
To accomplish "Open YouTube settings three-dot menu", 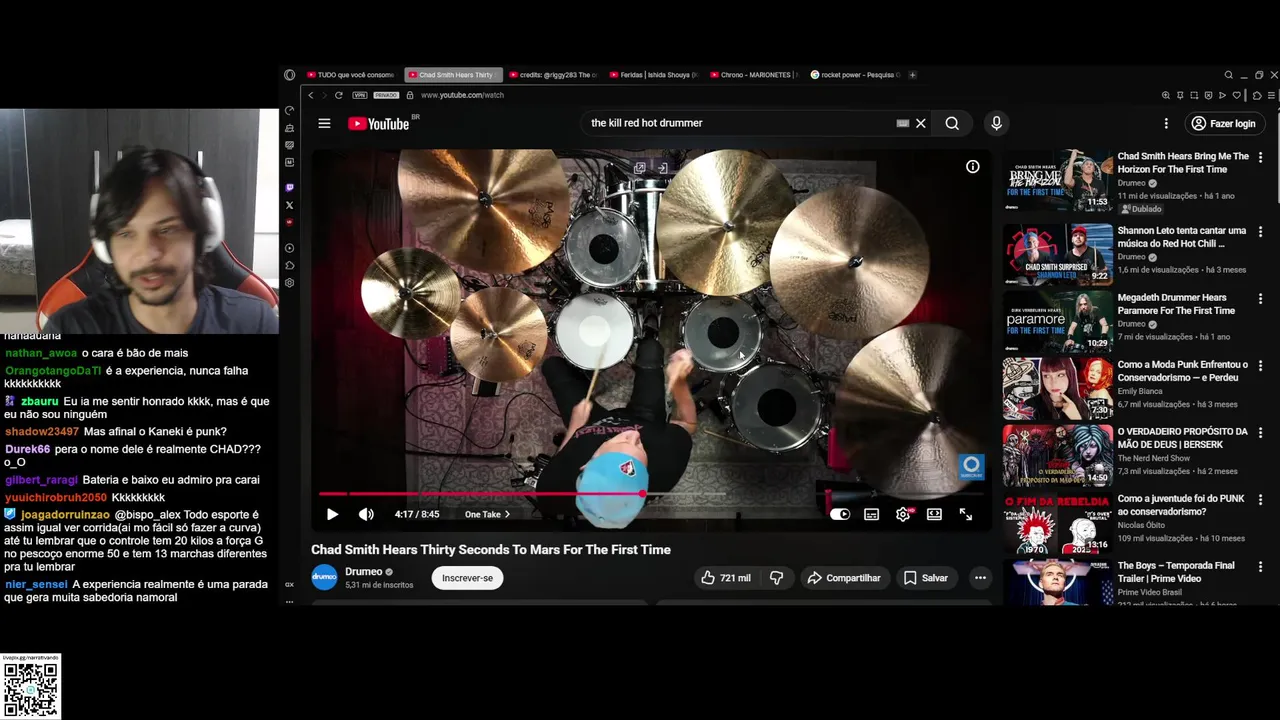I will click(x=1166, y=123).
